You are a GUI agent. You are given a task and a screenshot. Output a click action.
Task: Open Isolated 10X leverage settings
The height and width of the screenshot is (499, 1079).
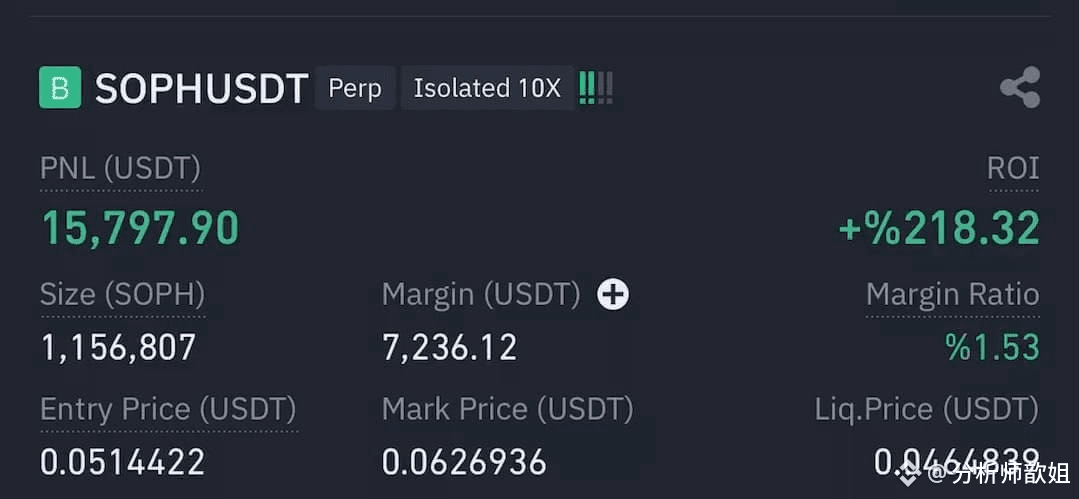[487, 88]
